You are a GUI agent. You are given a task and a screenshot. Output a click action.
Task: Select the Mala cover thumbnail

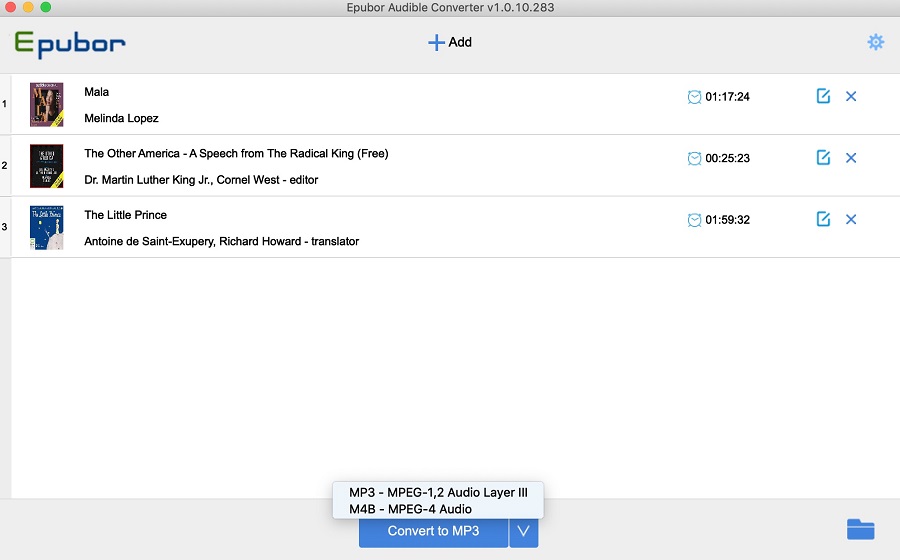pyautogui.click(x=46, y=104)
